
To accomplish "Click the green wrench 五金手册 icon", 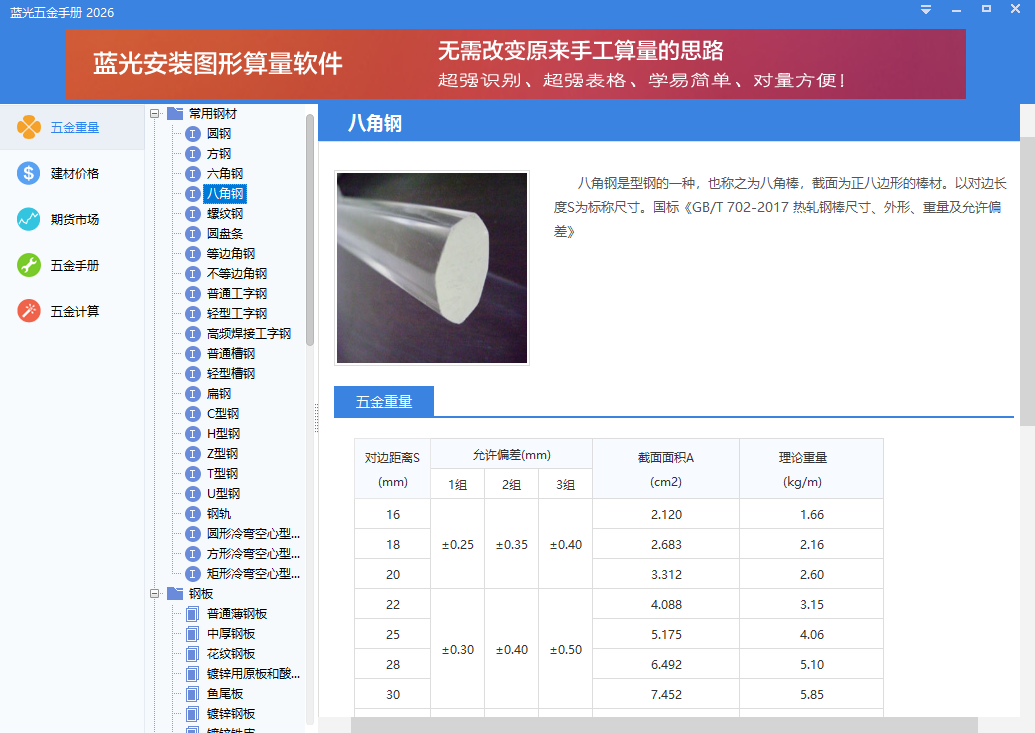I will coord(29,265).
